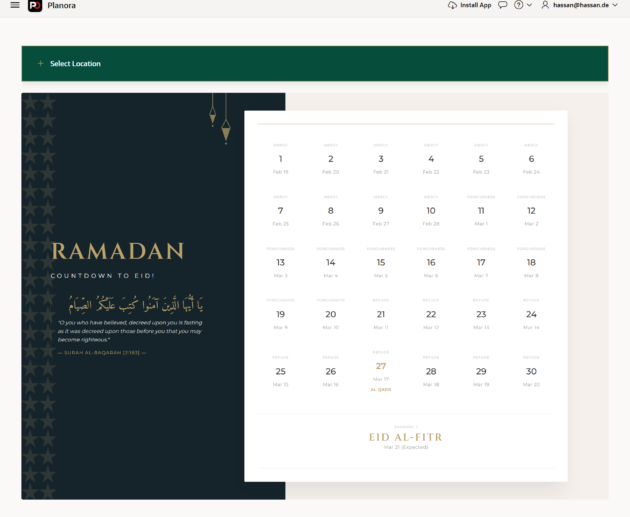Select Ramadan day 10, Feb 28
The height and width of the screenshot is (517, 630).
coord(431,211)
